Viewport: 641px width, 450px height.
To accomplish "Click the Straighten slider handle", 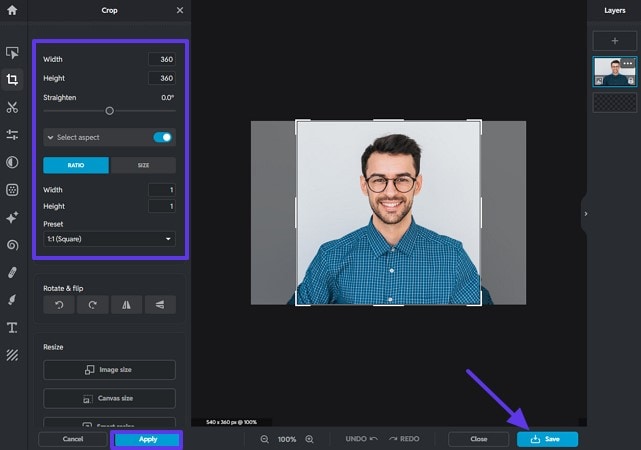I will (x=109, y=111).
